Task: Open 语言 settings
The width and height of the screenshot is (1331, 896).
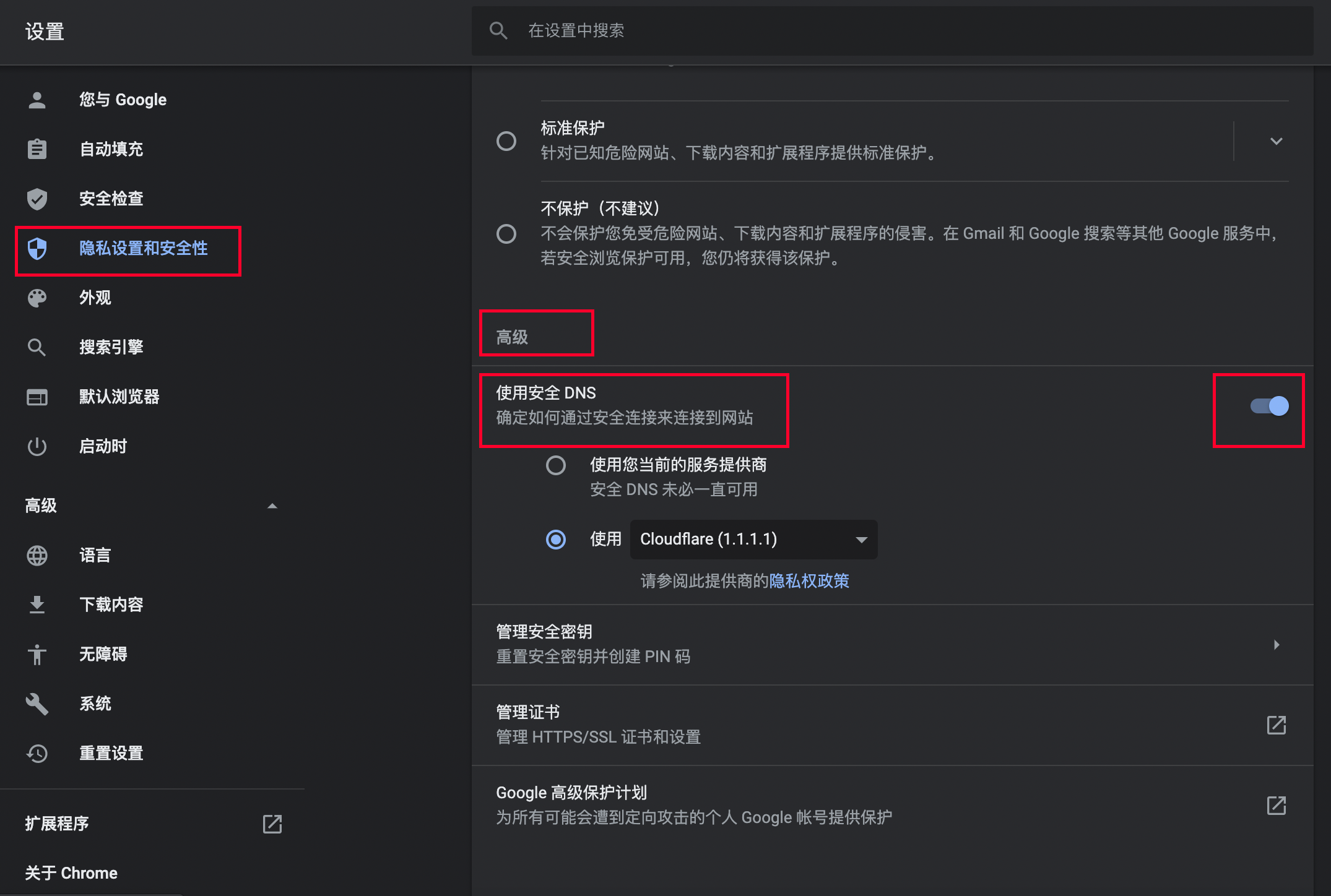Action: coord(95,555)
